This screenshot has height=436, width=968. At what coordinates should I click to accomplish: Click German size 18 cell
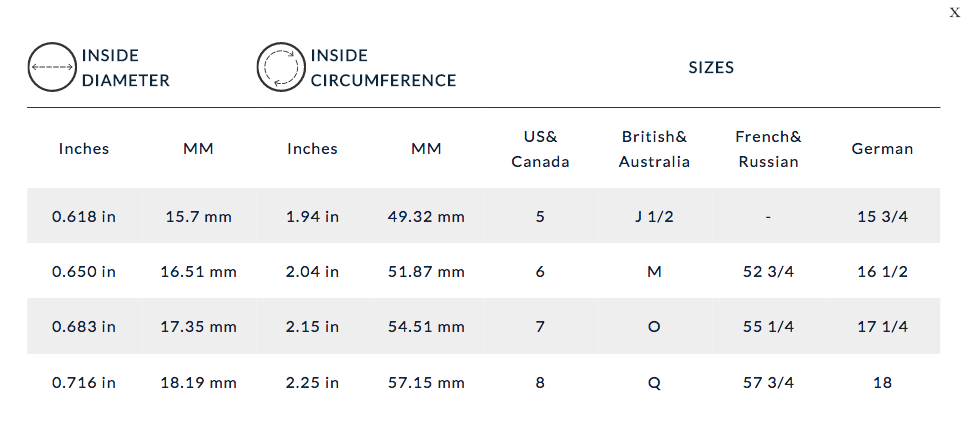[x=882, y=382]
